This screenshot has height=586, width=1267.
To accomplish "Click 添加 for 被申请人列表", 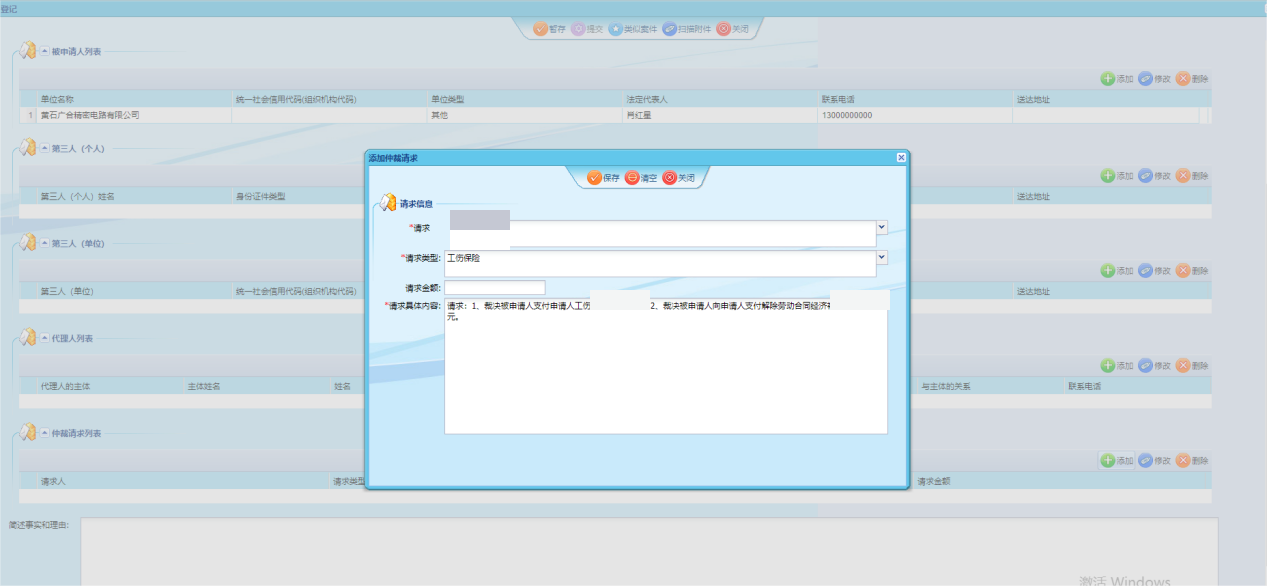I will [1116, 79].
